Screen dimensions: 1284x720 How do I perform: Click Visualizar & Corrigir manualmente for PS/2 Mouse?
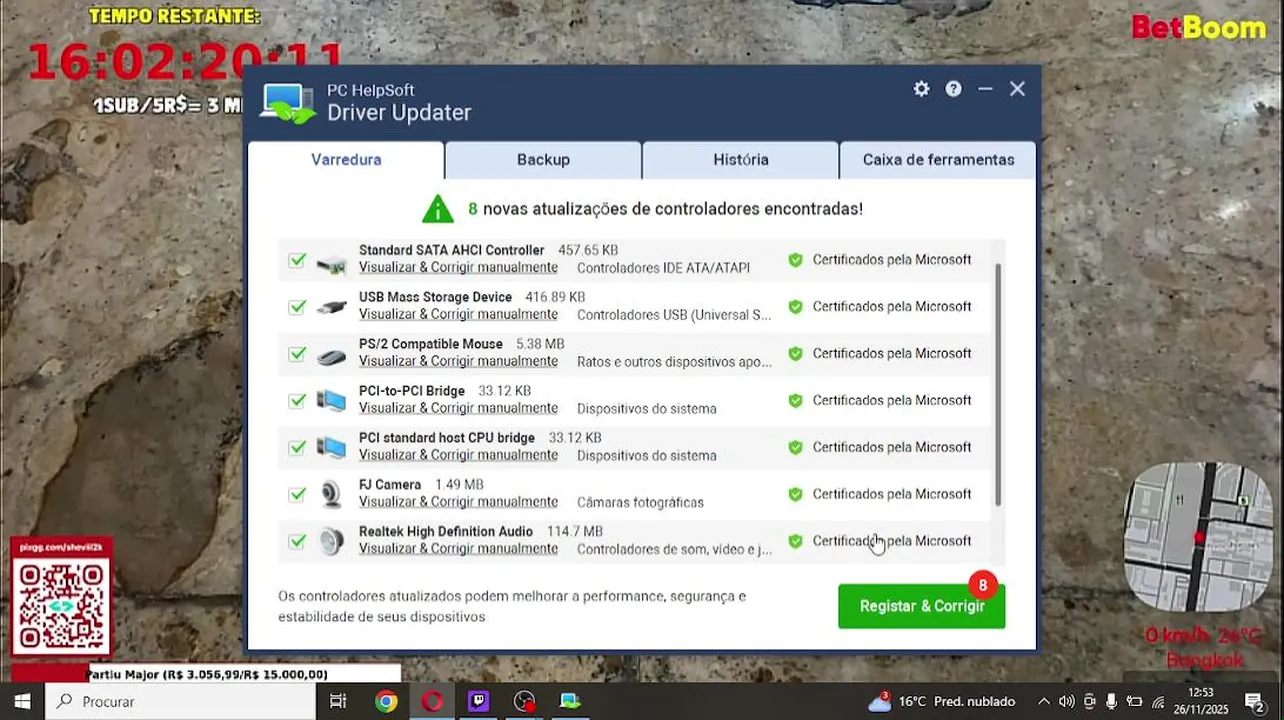[x=458, y=362]
